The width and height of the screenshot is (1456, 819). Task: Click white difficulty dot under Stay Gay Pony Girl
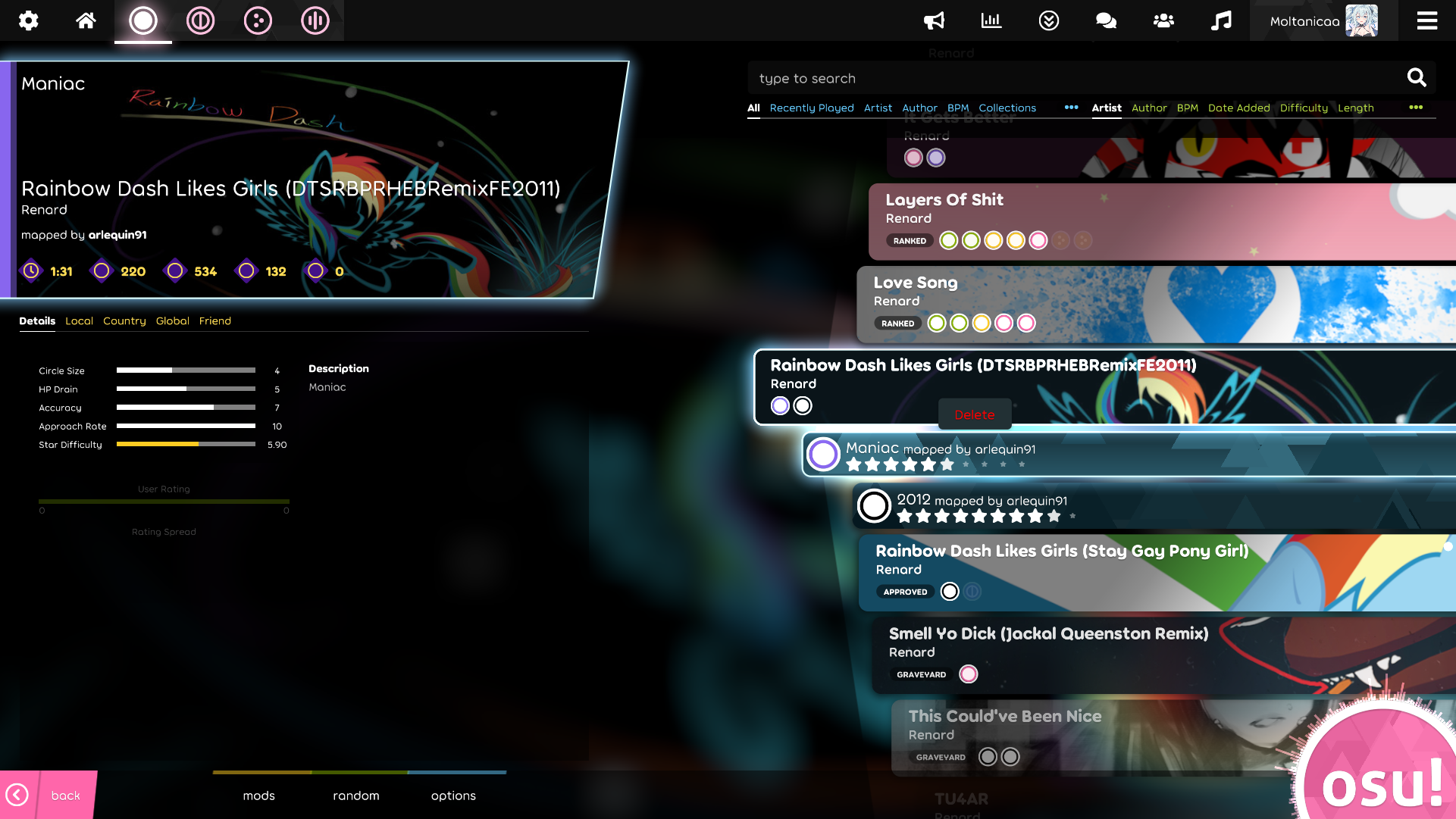(x=950, y=592)
